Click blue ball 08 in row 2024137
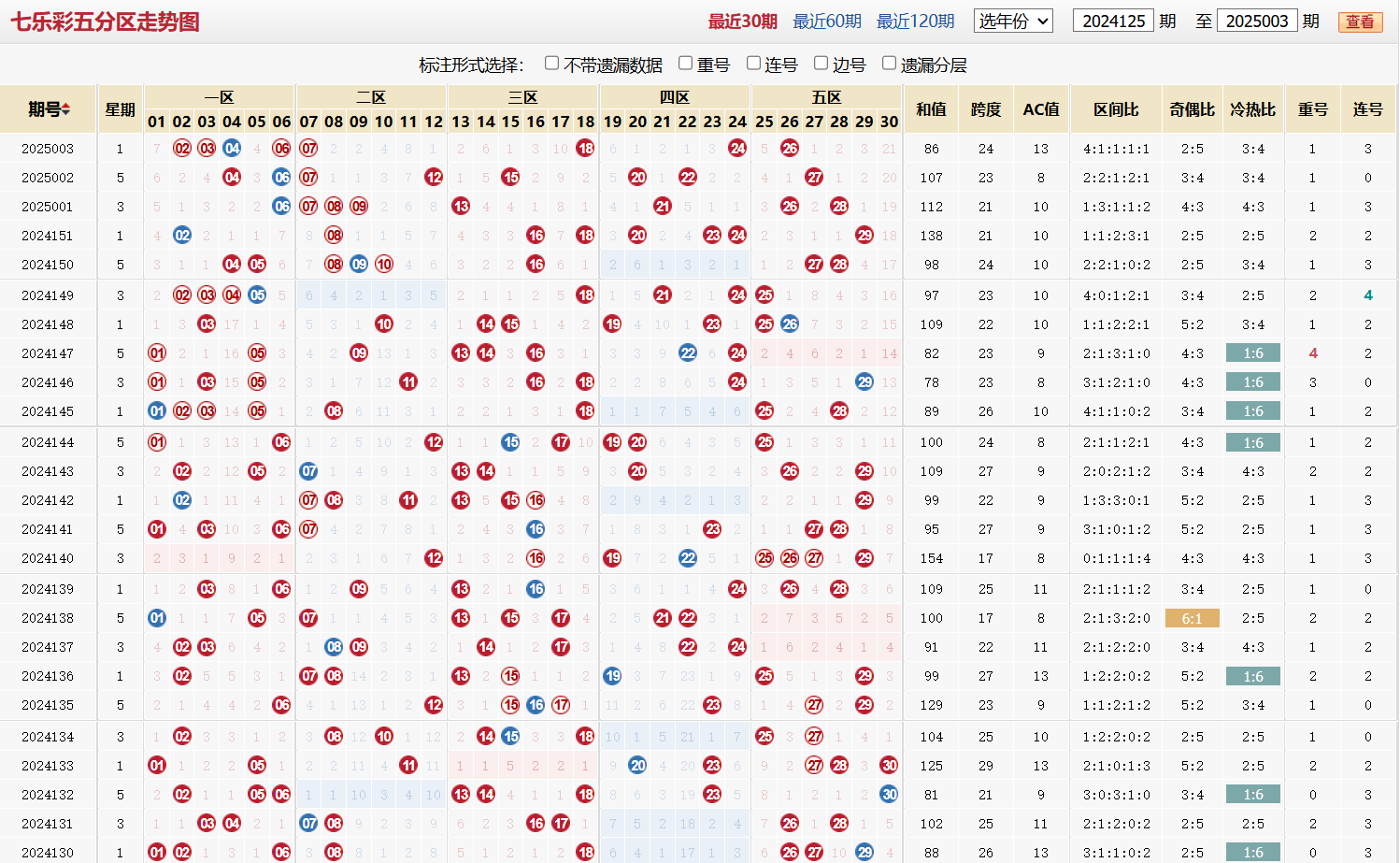Image resolution: width=1400 pixels, height=863 pixels. coord(334,646)
